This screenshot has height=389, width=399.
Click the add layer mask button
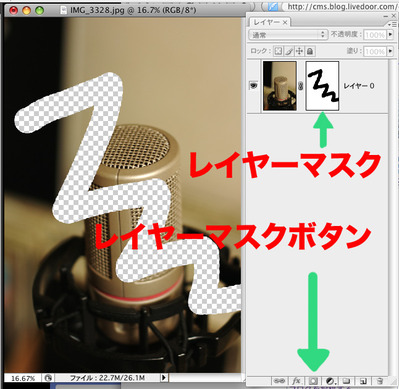tap(313, 381)
